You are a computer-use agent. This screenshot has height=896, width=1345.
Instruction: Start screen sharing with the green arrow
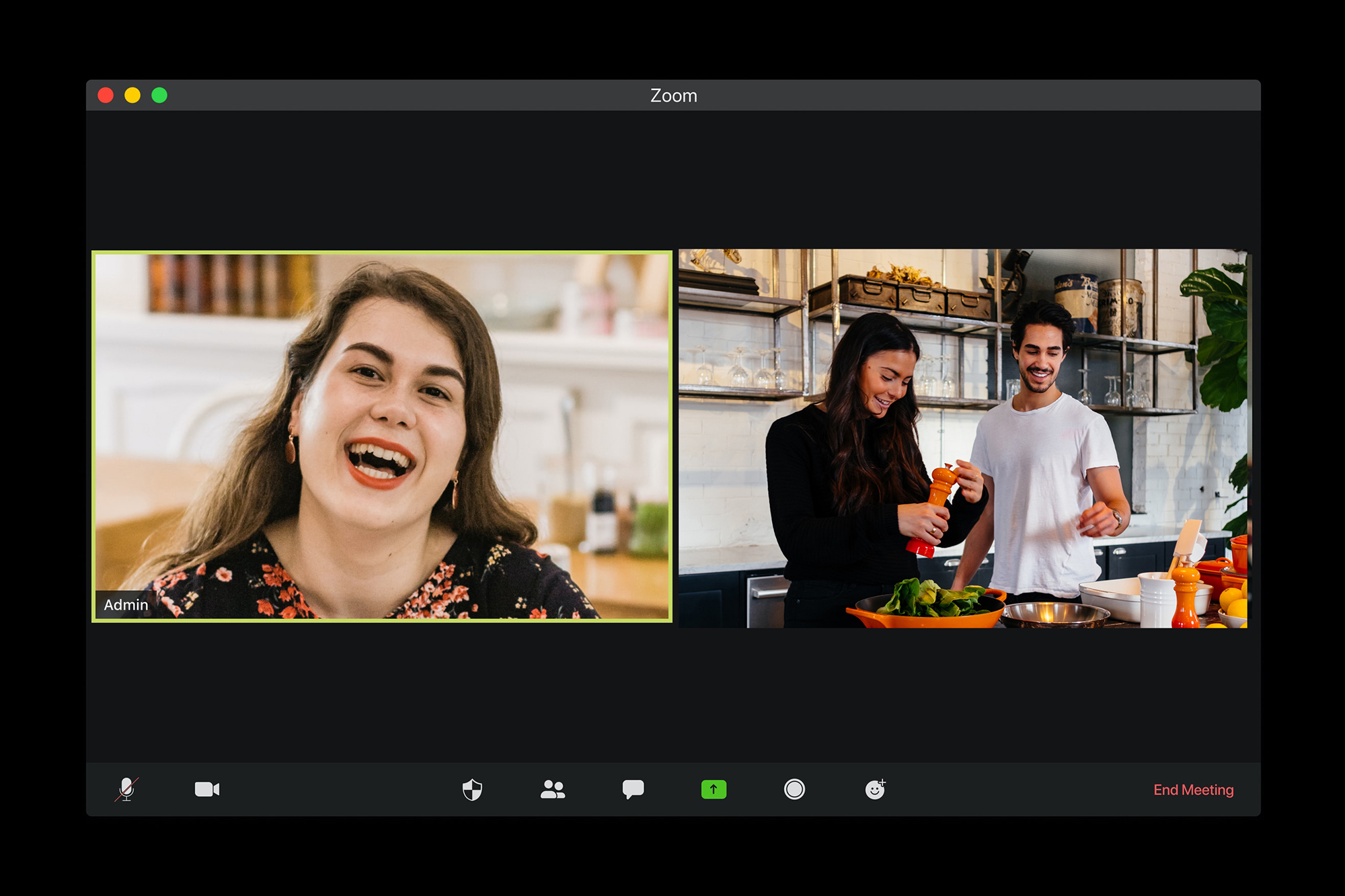click(714, 790)
